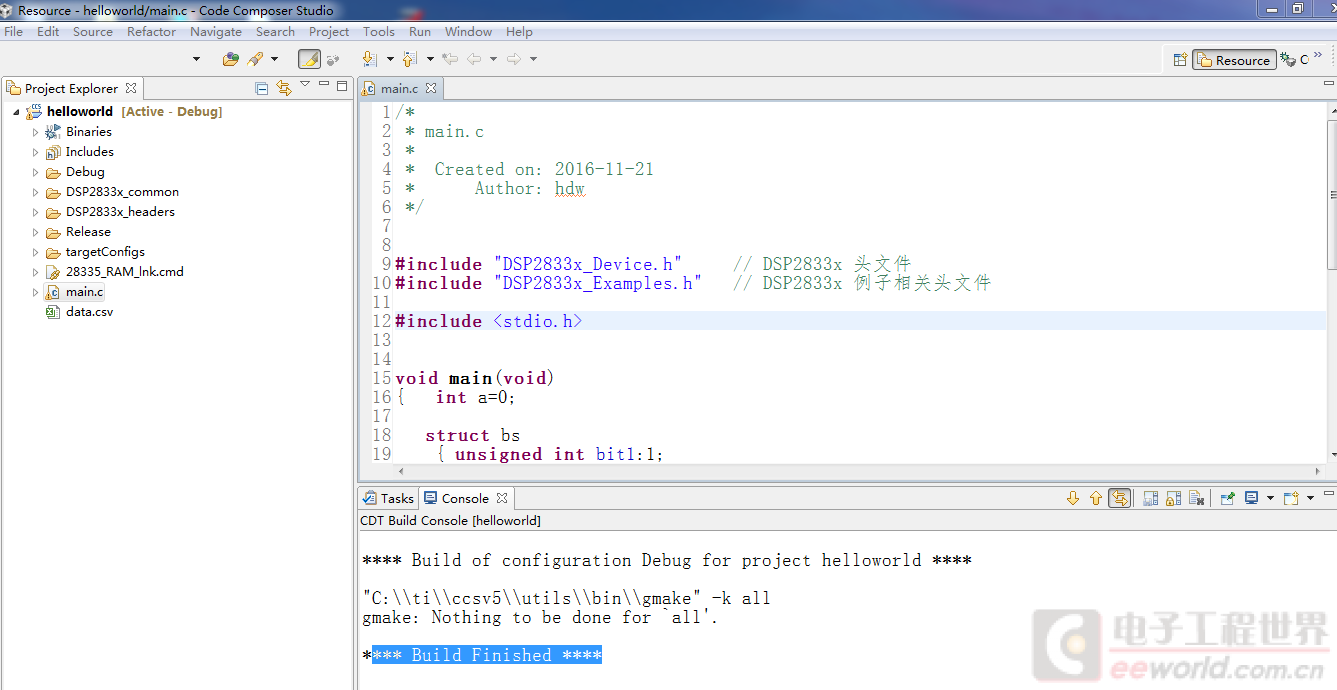This screenshot has width=1337, height=690.
Task: Expand DSP2833x_common folder node
Action: pyautogui.click(x=35, y=192)
